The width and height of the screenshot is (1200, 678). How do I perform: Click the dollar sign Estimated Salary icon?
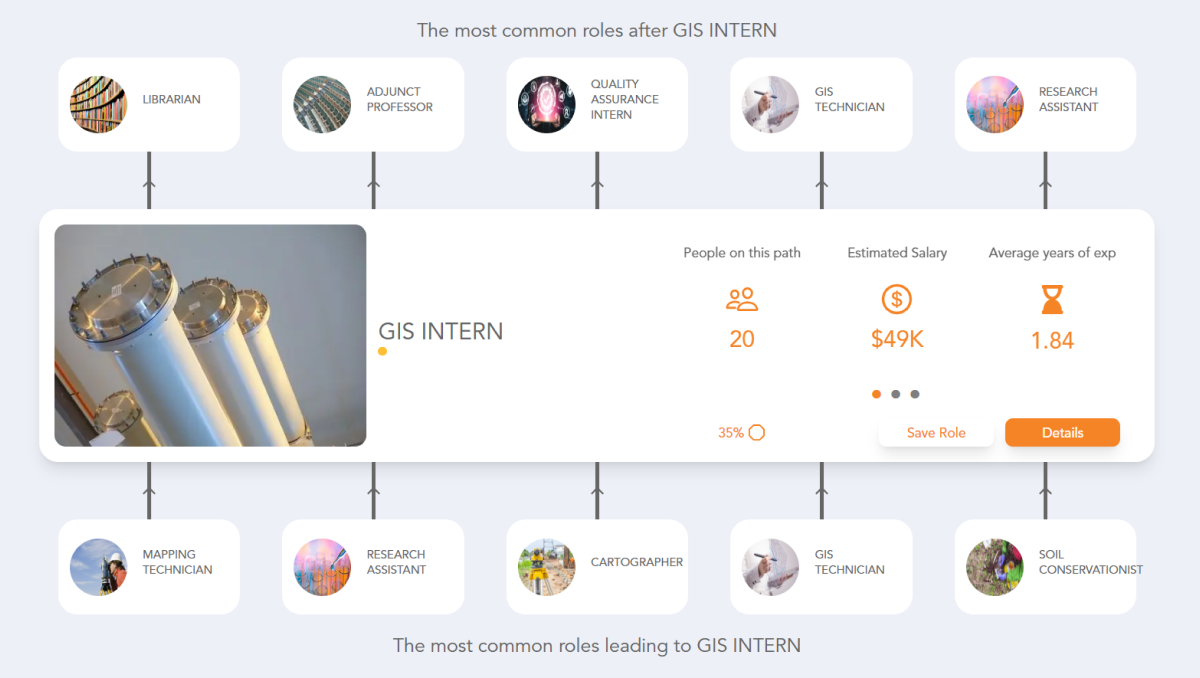[896, 299]
